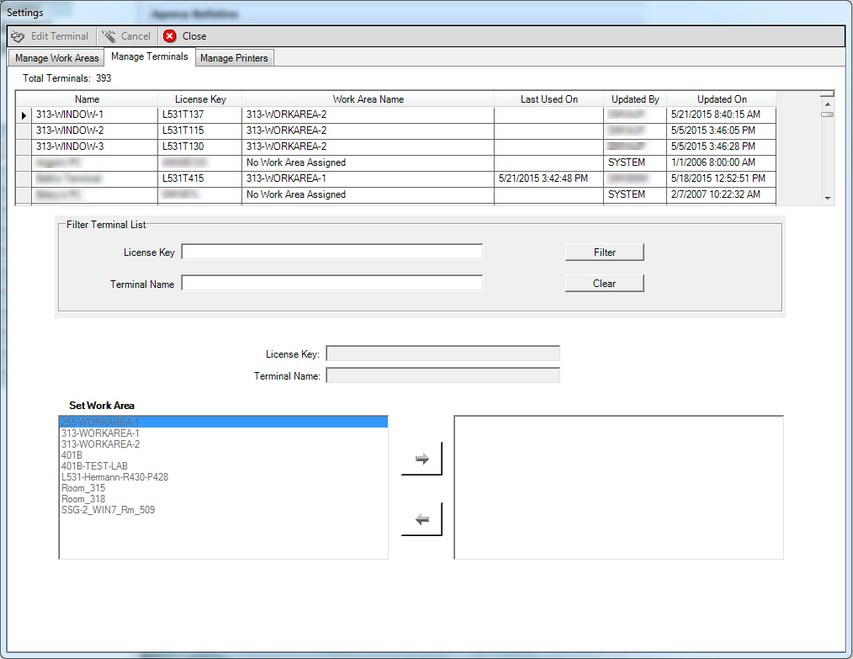Select Room_315 in the work area list
The width and height of the screenshot is (853, 659).
click(x=224, y=488)
